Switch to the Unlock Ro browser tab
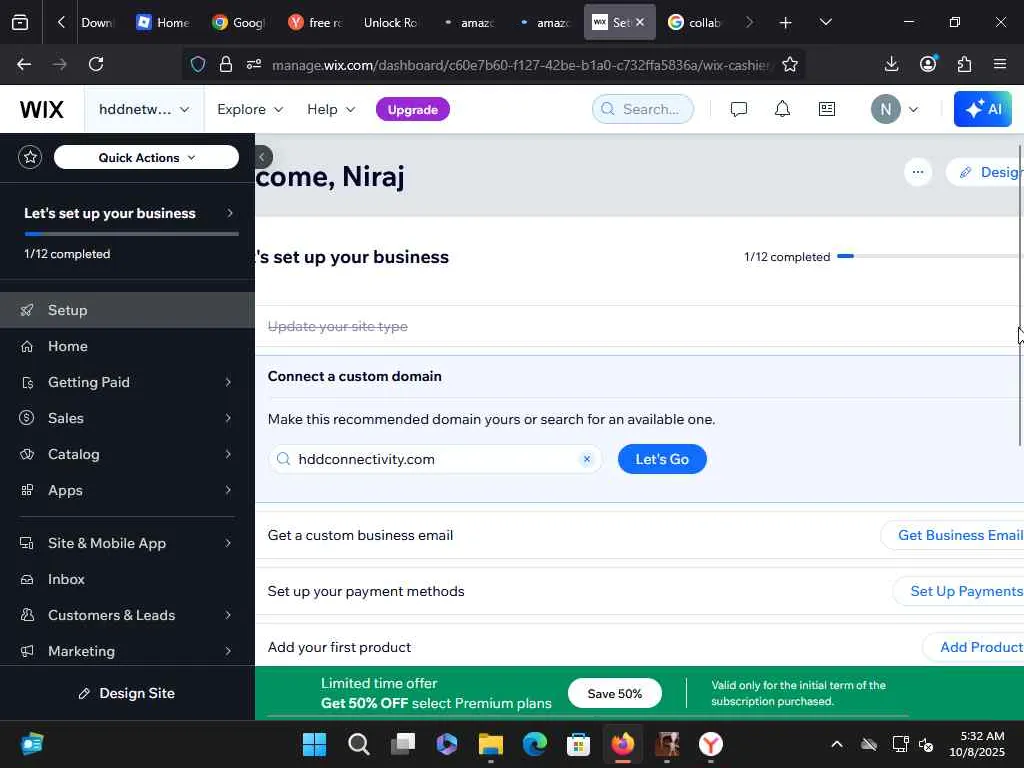 tap(391, 22)
